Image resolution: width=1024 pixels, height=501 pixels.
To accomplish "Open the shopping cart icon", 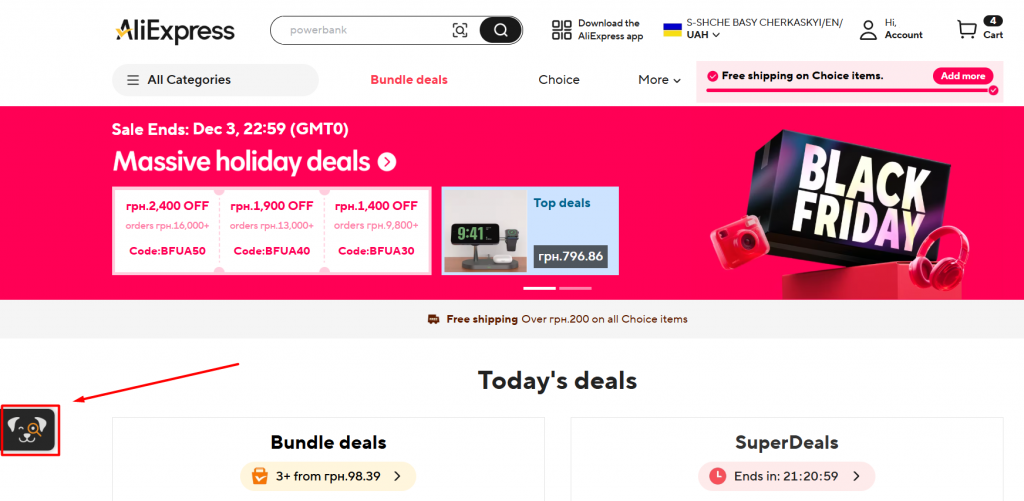I will (x=967, y=30).
